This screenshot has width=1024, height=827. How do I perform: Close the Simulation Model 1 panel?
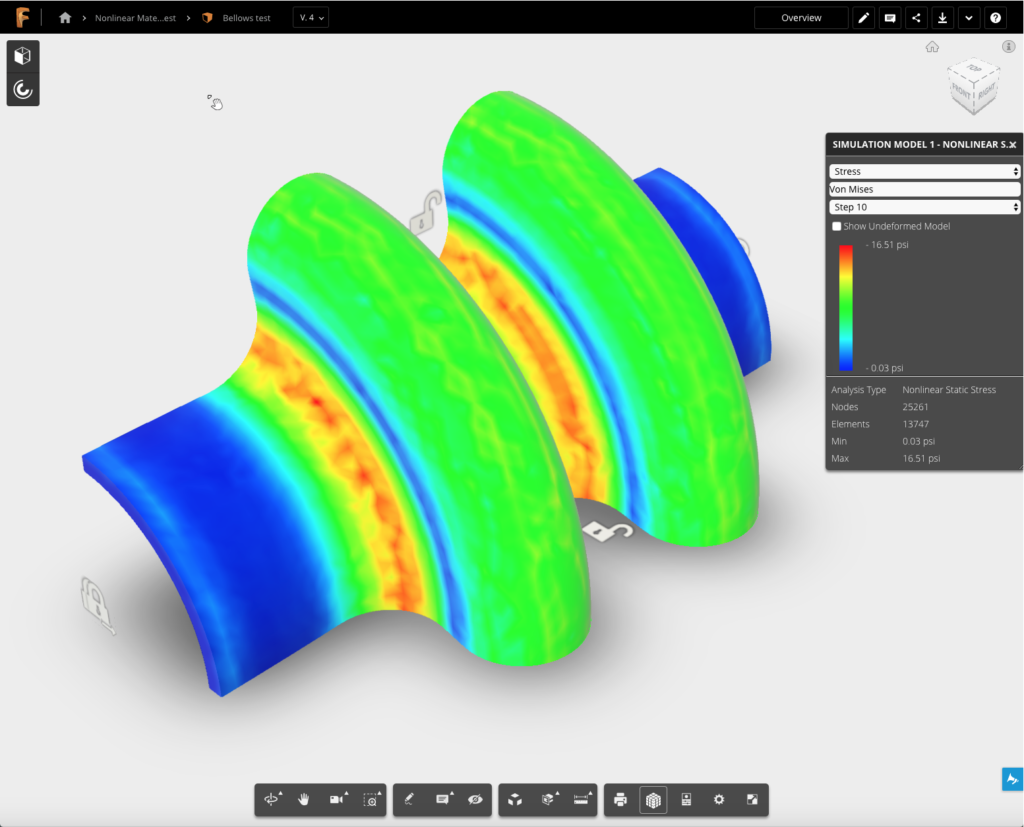(x=1012, y=145)
